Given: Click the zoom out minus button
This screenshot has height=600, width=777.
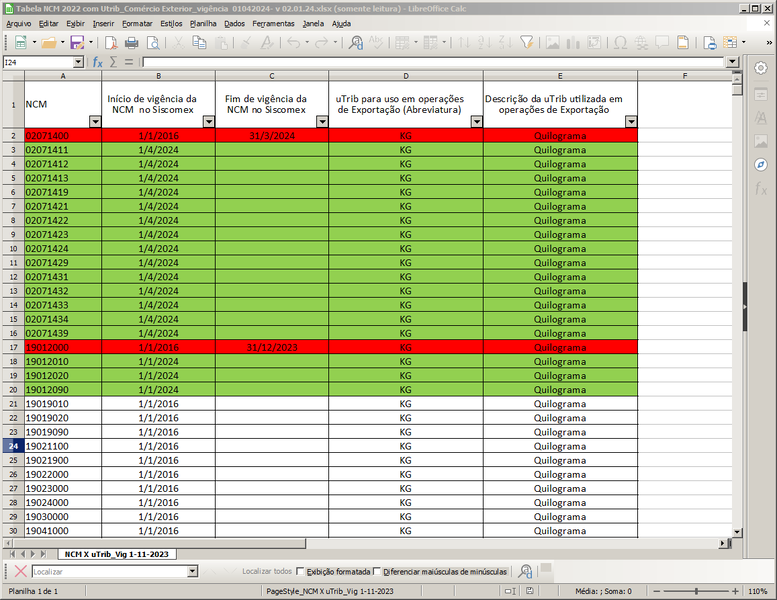Looking at the screenshot, I should point(657,591).
